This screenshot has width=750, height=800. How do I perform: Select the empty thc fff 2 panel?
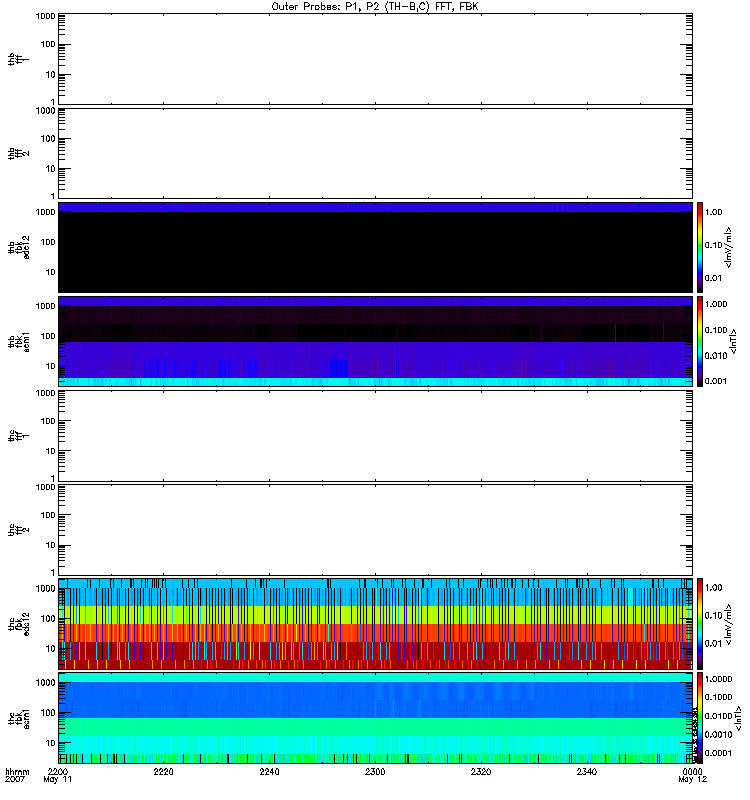(375, 530)
